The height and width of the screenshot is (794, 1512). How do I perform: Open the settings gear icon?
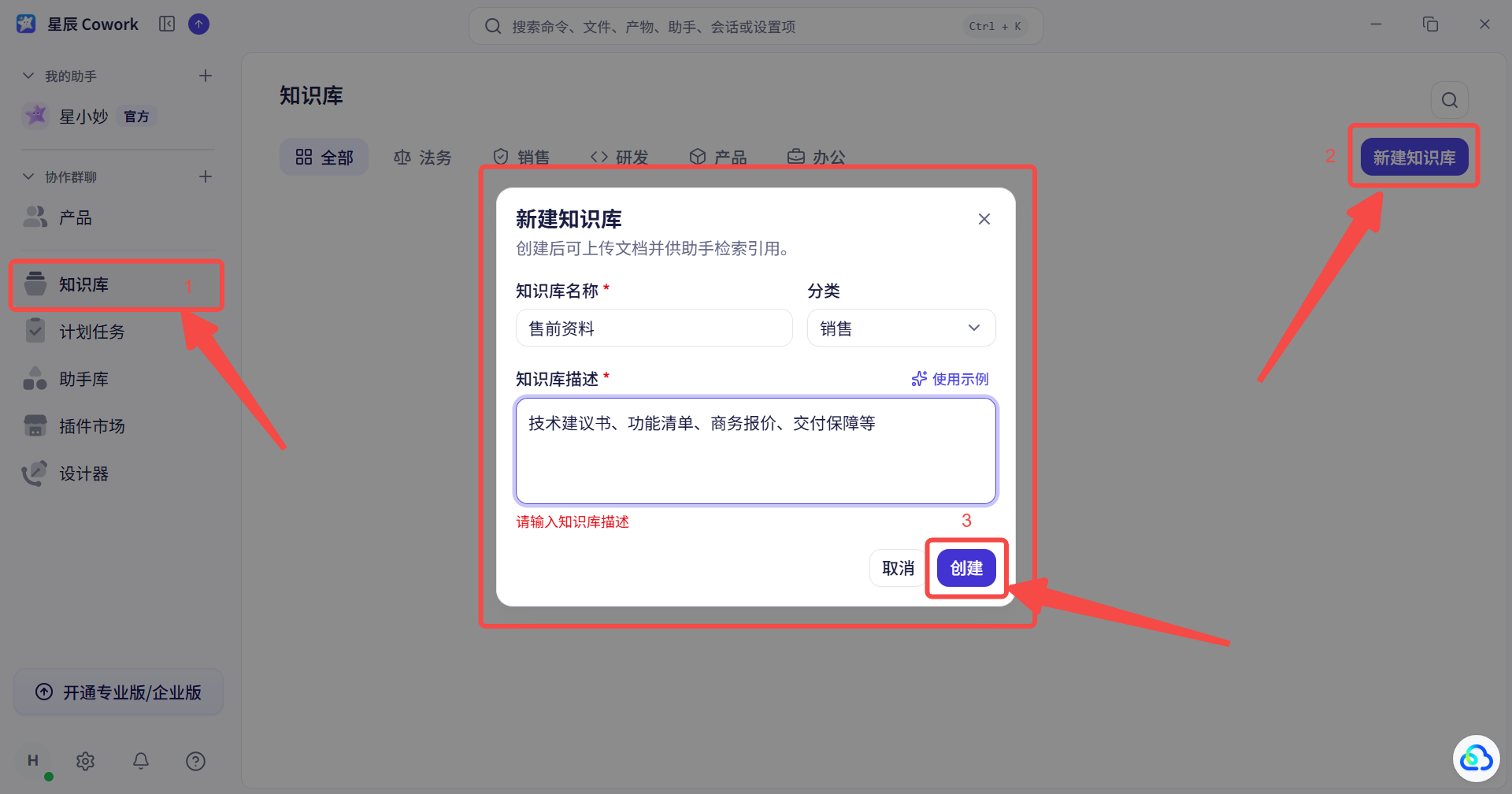click(x=86, y=761)
